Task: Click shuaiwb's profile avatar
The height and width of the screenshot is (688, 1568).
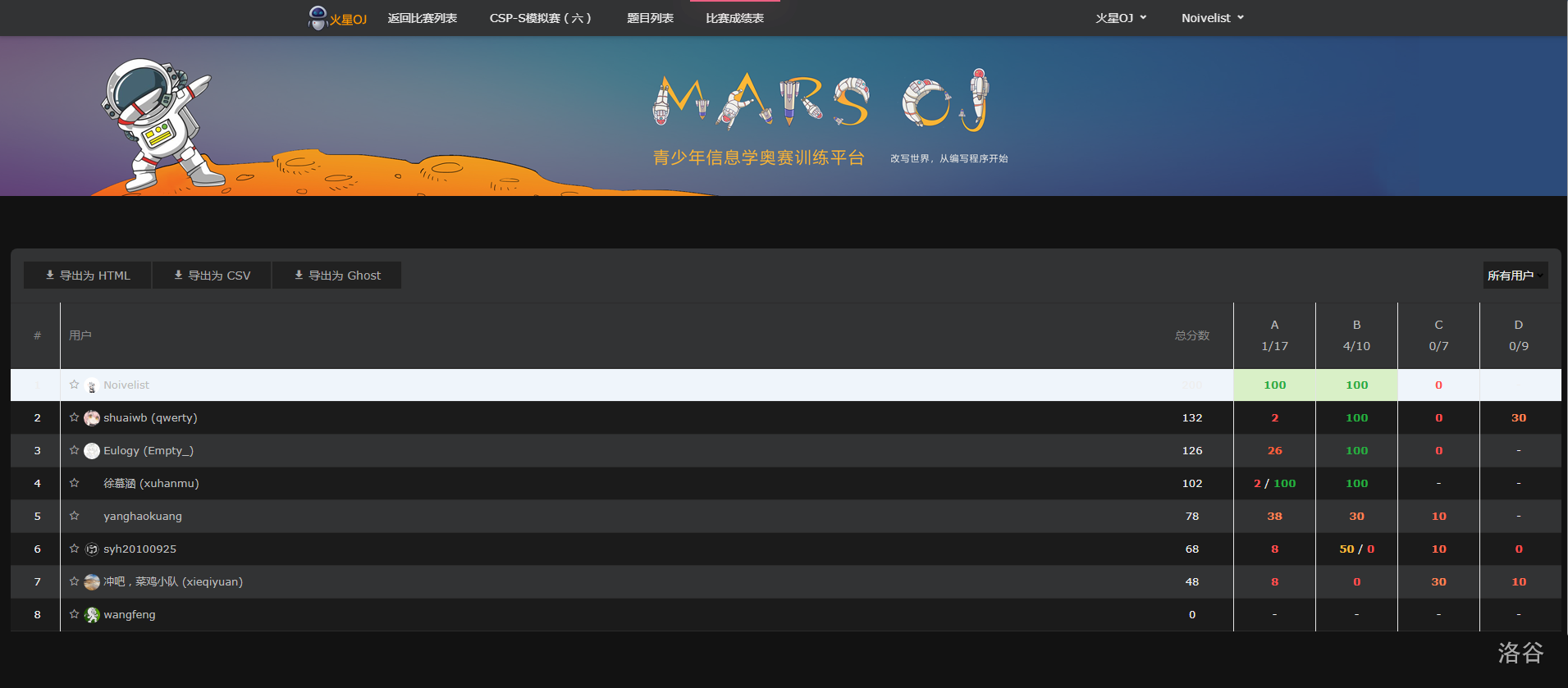Action: (x=92, y=418)
